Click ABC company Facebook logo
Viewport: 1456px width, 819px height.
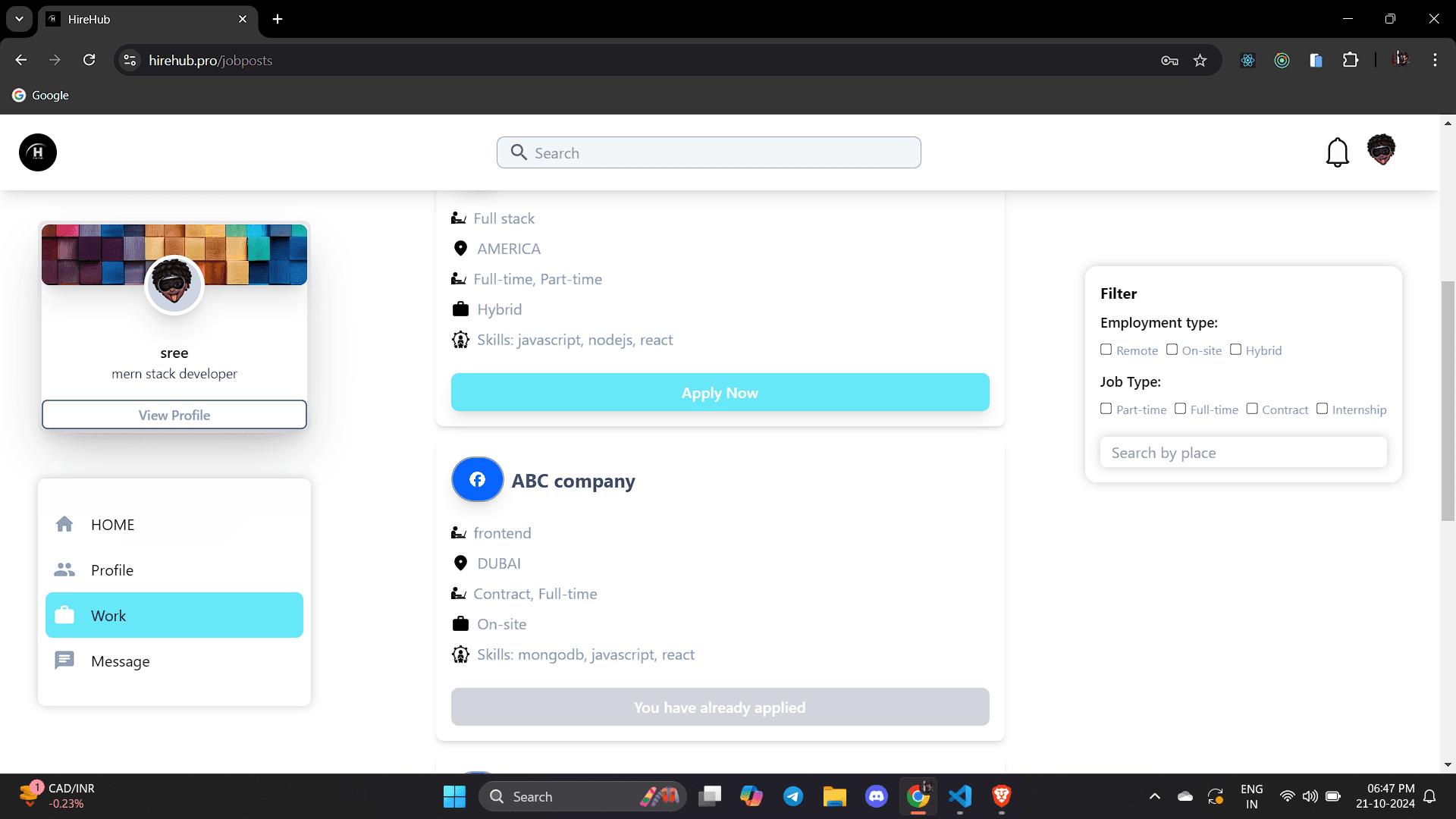tap(477, 479)
